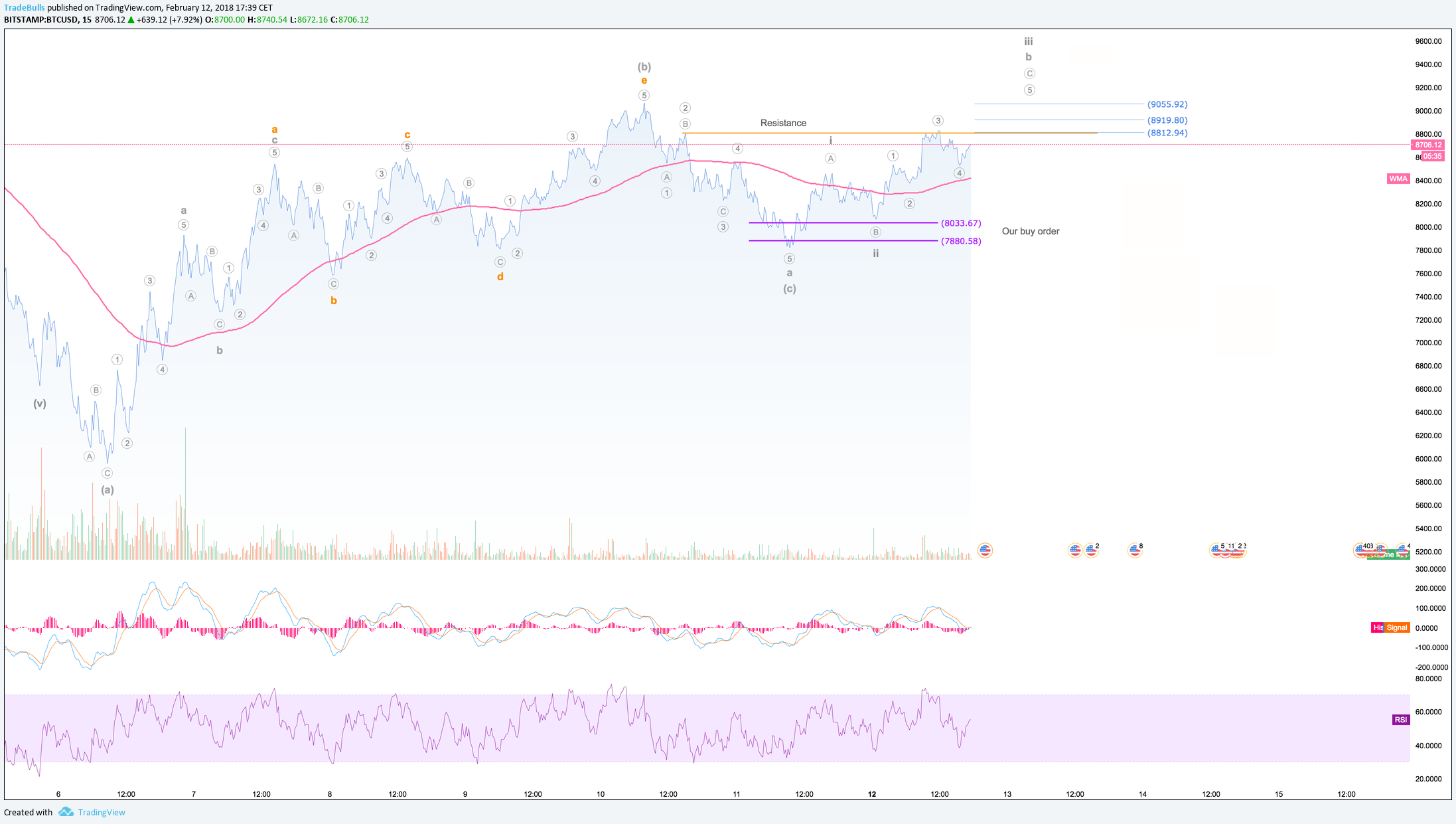The image size is (1456, 824).
Task: Select the (9055.92) target level label
Action: 1167,104
